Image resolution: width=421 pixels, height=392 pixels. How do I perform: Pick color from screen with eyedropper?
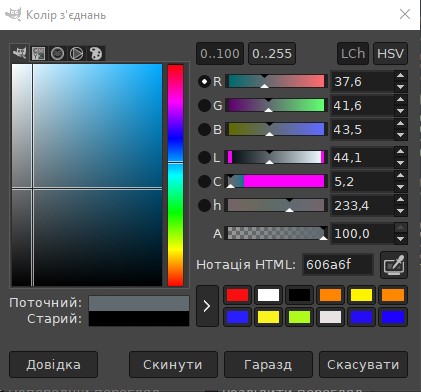tap(394, 265)
